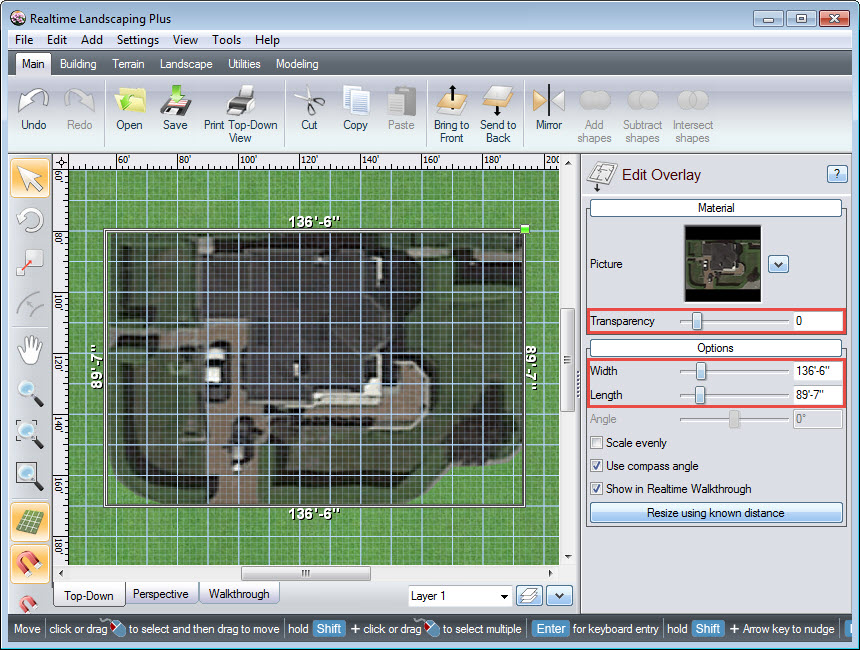860x650 pixels.
Task: Click the Length value field
Action: click(x=817, y=395)
